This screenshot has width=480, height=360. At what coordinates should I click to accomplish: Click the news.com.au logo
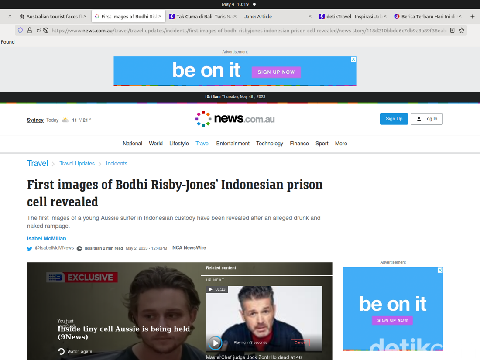point(235,119)
